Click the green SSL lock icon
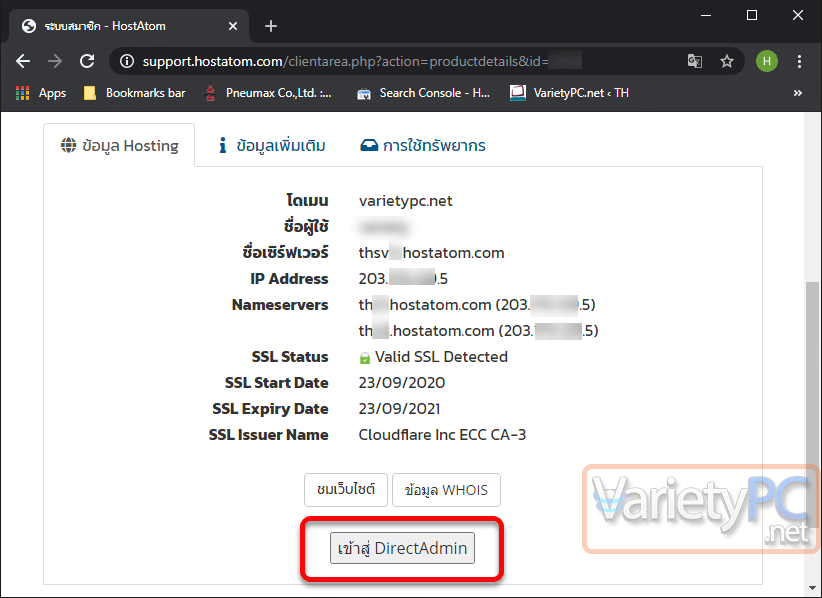Viewport: 822px width, 598px height. pos(364,358)
